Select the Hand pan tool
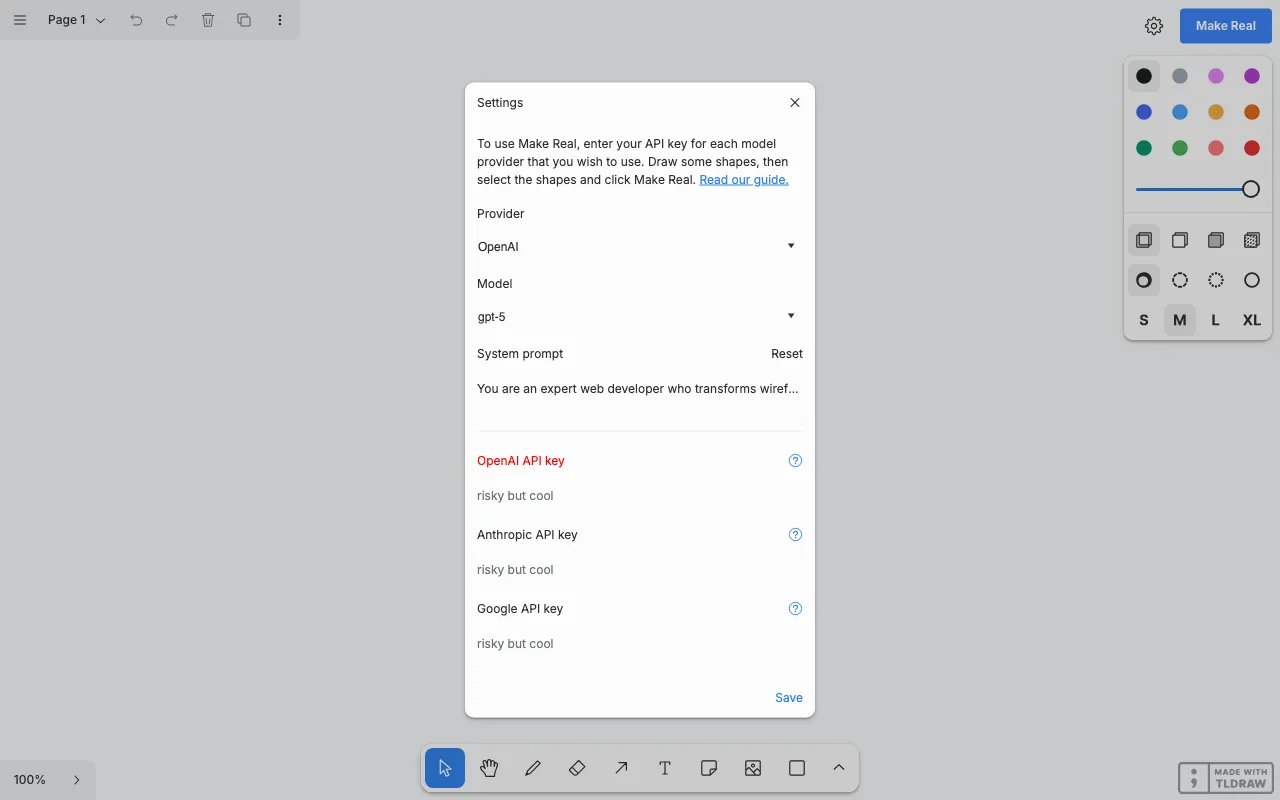Screen dimensions: 1280x800 pos(489,768)
